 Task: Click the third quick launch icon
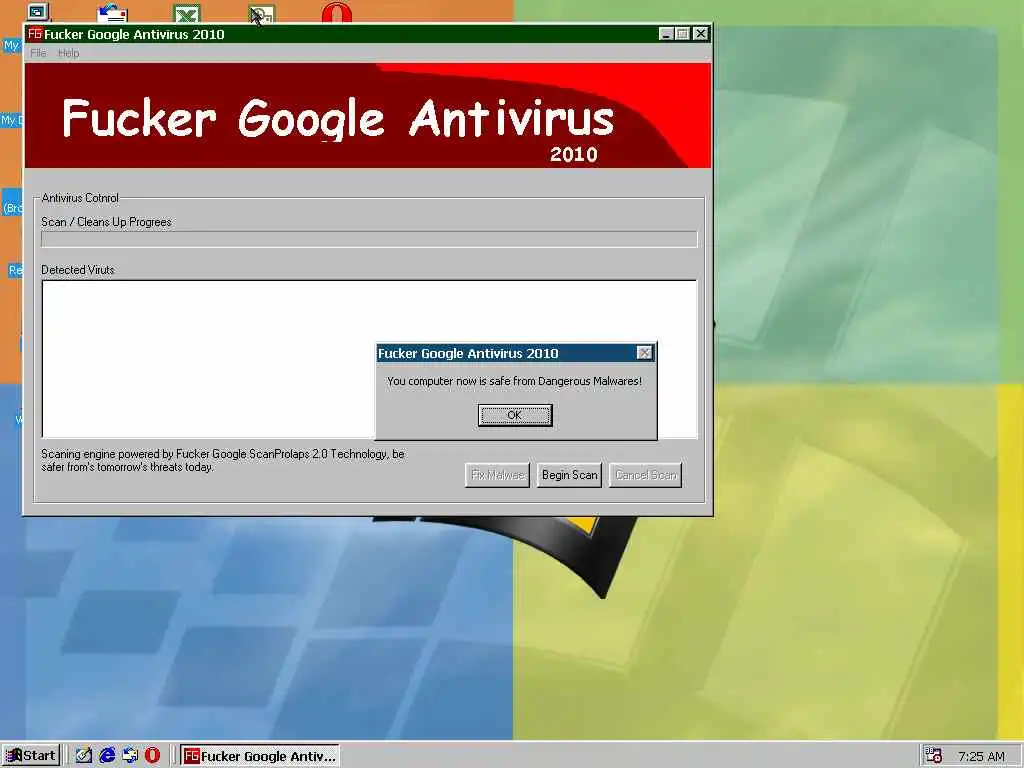130,756
